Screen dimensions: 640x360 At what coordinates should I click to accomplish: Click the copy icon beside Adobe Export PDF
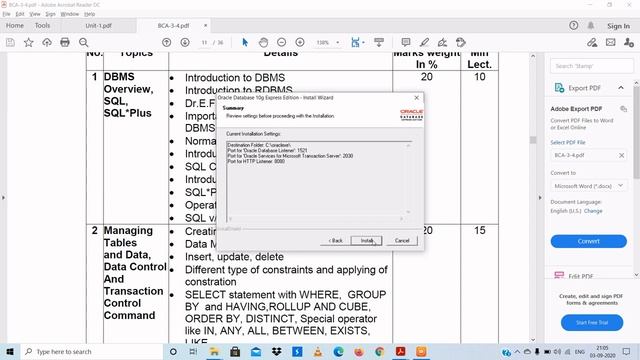point(623,109)
